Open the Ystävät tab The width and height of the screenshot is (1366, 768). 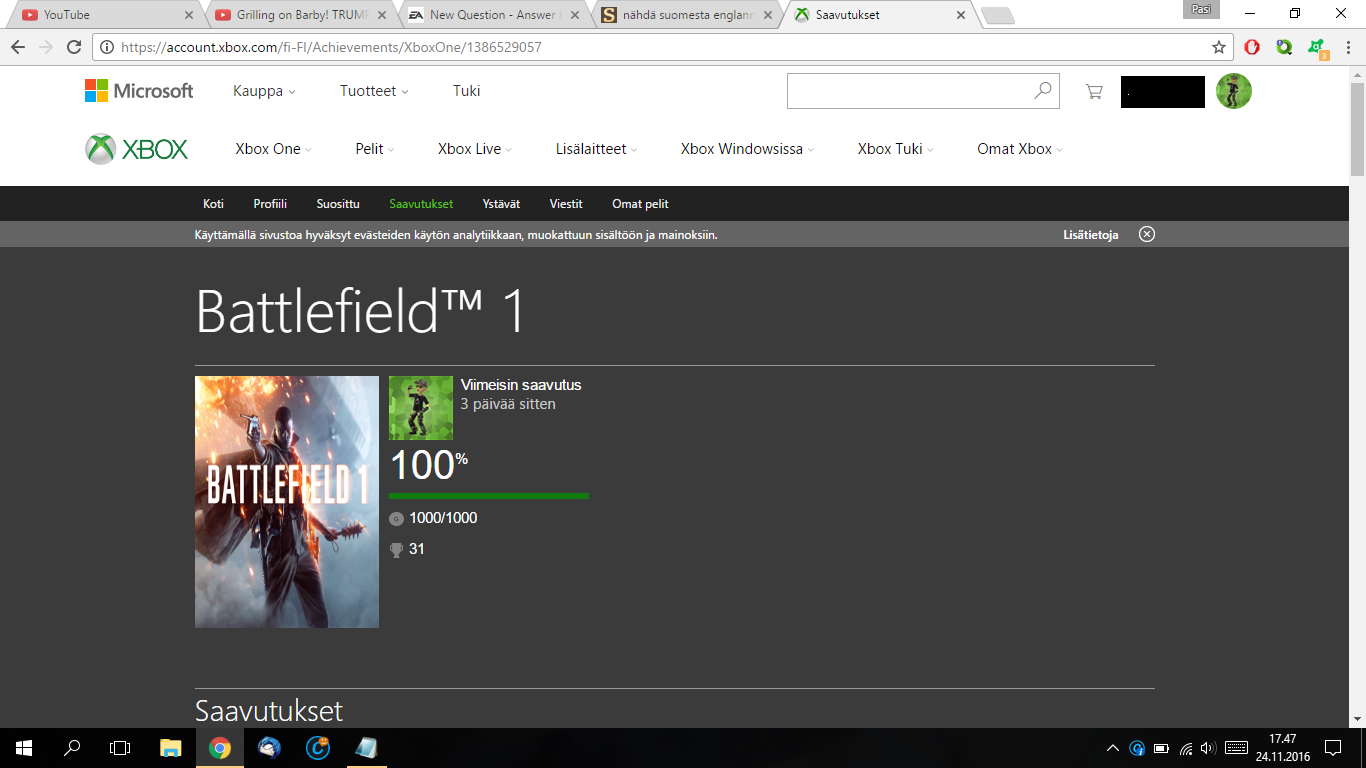tap(501, 204)
